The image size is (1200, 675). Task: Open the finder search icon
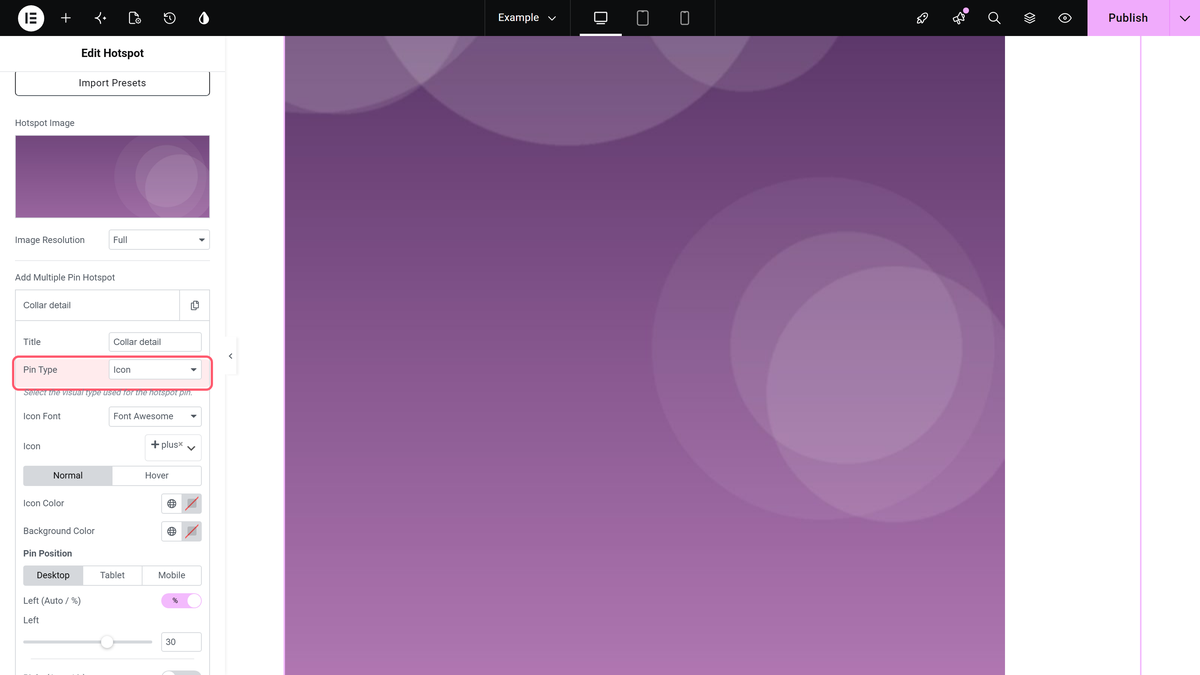coord(994,18)
